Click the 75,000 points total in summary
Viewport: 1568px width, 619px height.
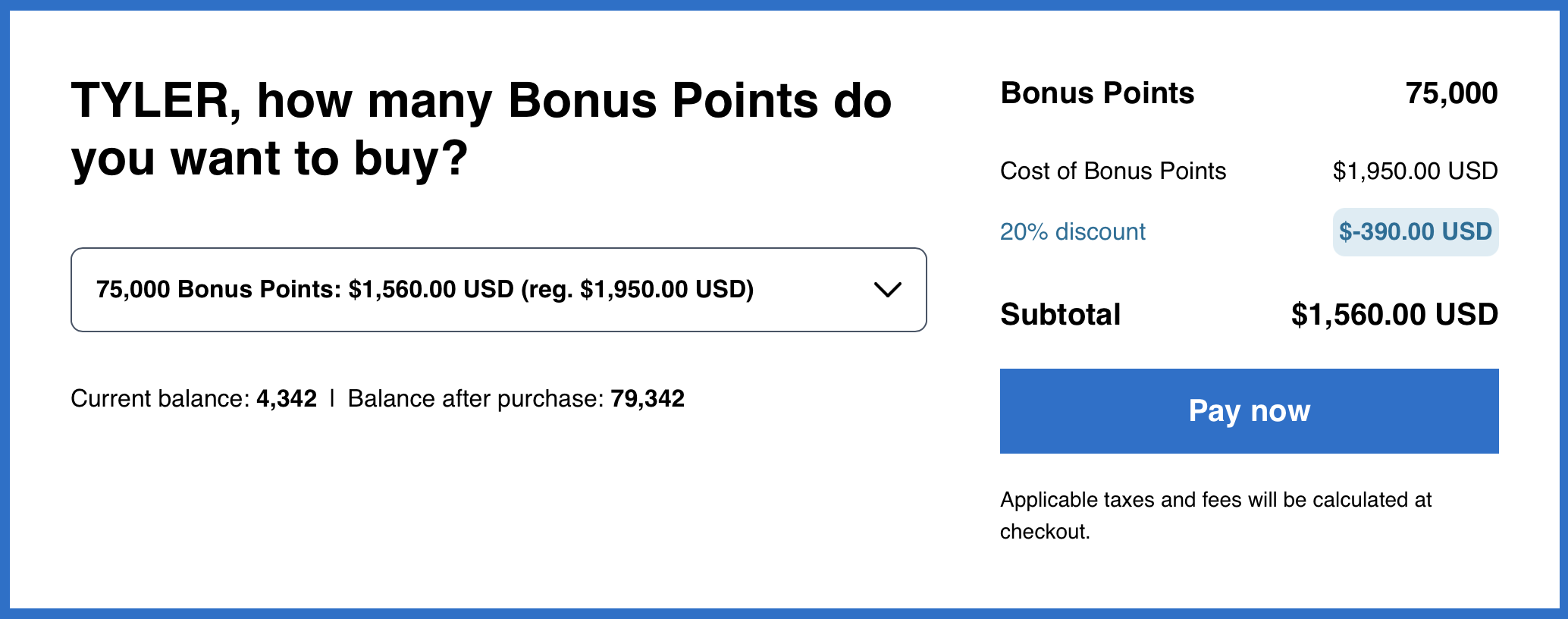pyautogui.click(x=1451, y=93)
